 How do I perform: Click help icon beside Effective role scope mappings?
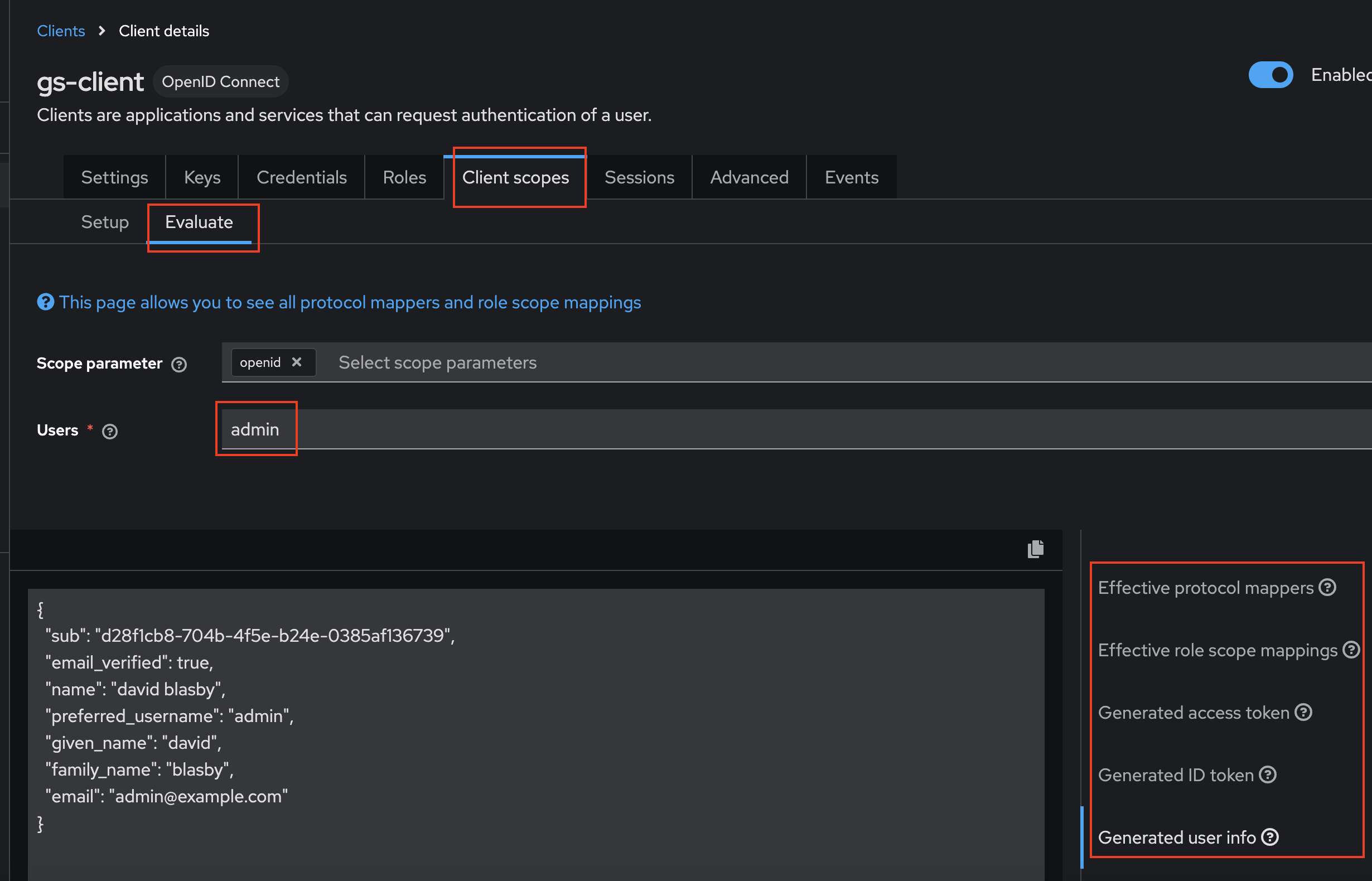(1350, 649)
